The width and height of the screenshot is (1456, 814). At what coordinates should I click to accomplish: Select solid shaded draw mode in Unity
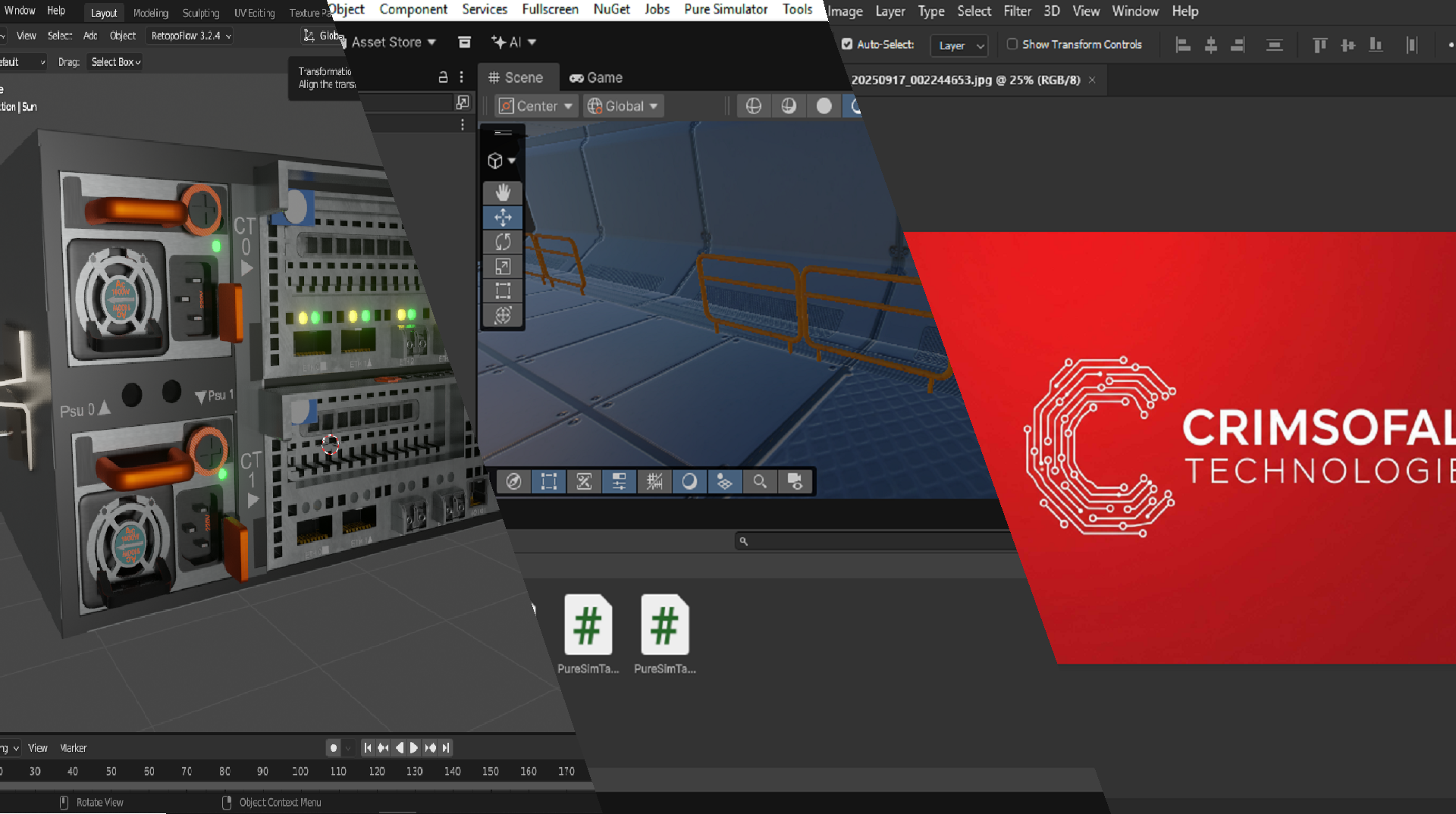824,106
